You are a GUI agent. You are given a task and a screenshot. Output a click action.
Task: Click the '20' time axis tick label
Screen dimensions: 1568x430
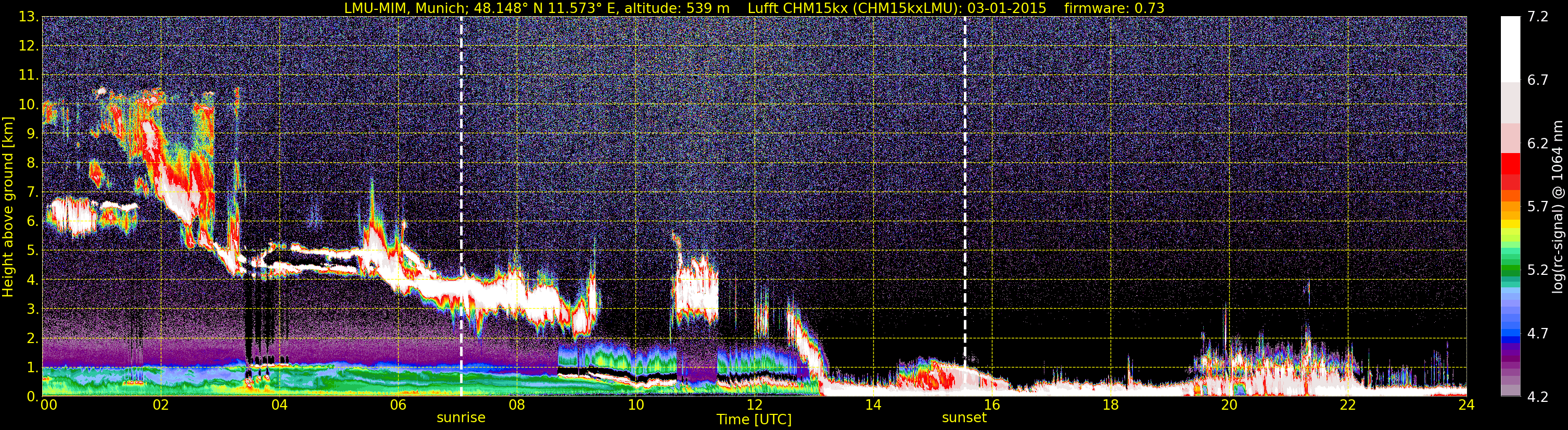(x=1229, y=405)
